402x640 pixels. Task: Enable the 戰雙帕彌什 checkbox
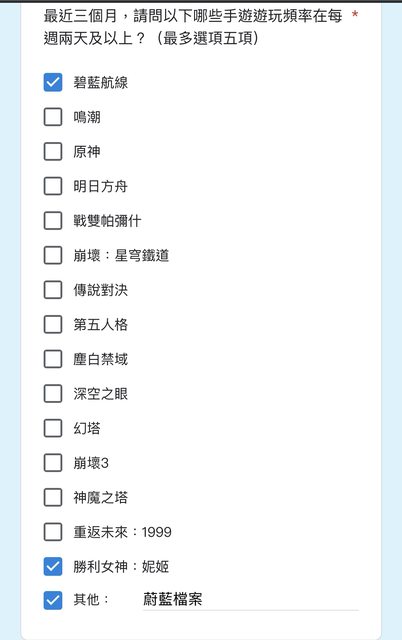coord(53,221)
